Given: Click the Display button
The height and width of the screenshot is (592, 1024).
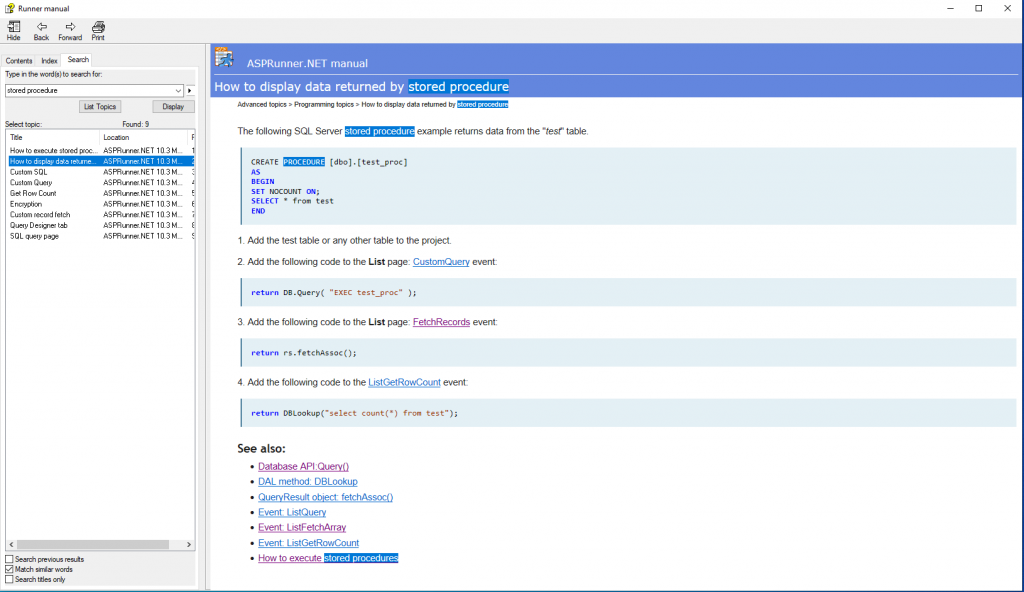Looking at the screenshot, I should (173, 107).
